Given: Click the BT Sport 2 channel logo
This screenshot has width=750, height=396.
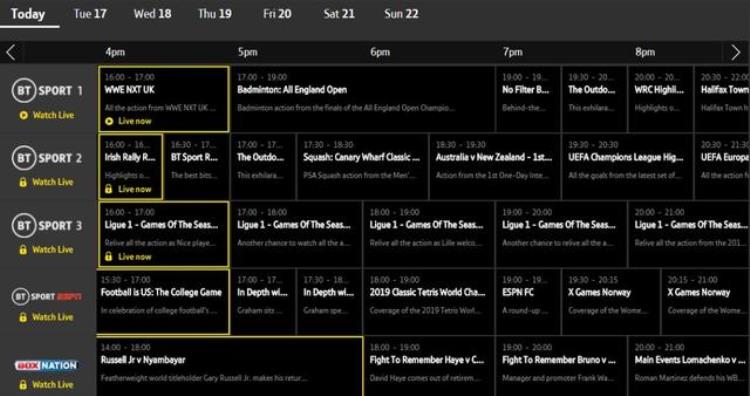Looking at the screenshot, I should (47, 158).
